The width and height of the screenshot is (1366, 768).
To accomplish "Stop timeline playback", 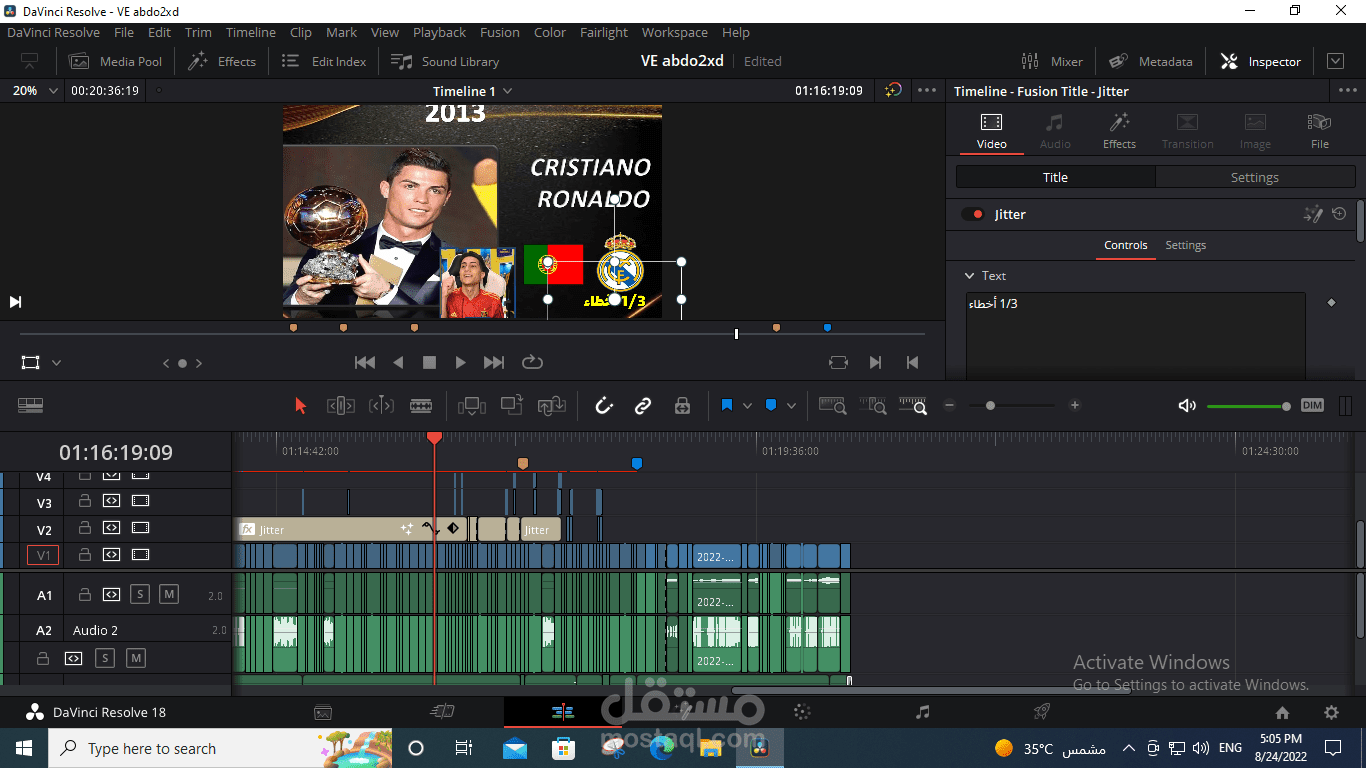I will click(429, 362).
